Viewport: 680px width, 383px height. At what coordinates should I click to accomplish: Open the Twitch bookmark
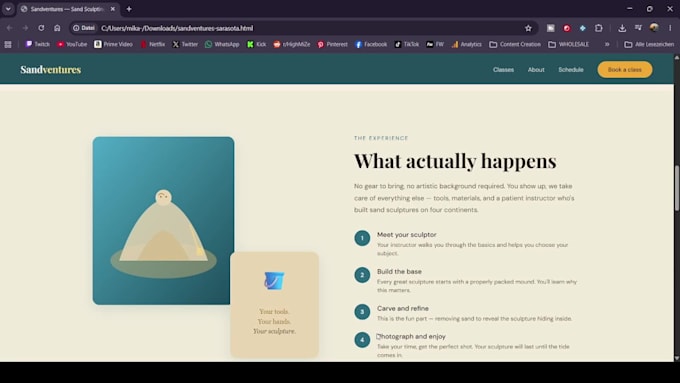[x=37, y=44]
